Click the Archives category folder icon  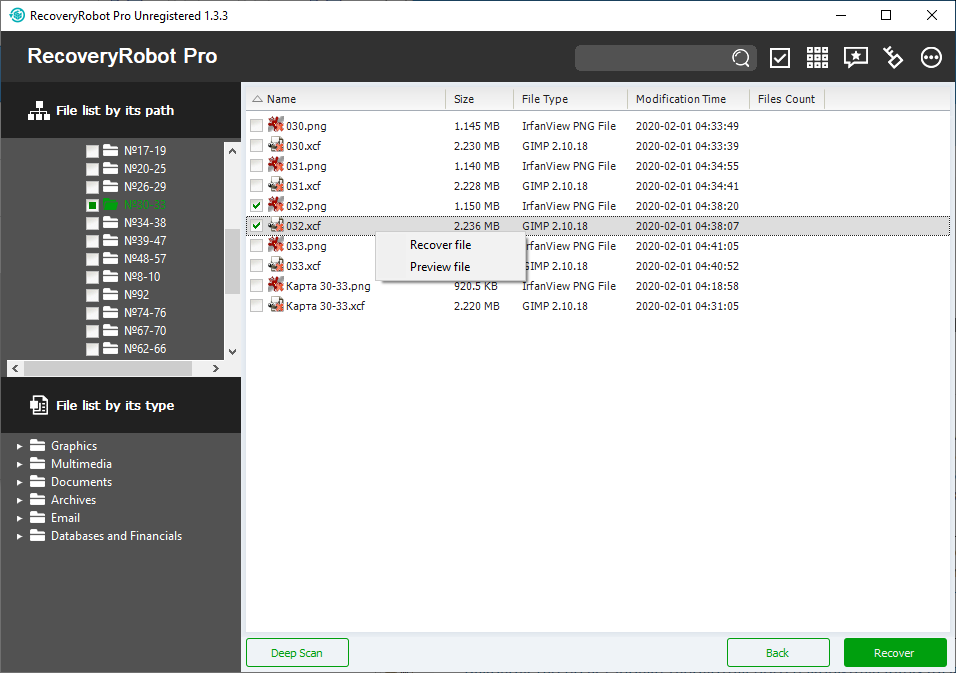(38, 499)
